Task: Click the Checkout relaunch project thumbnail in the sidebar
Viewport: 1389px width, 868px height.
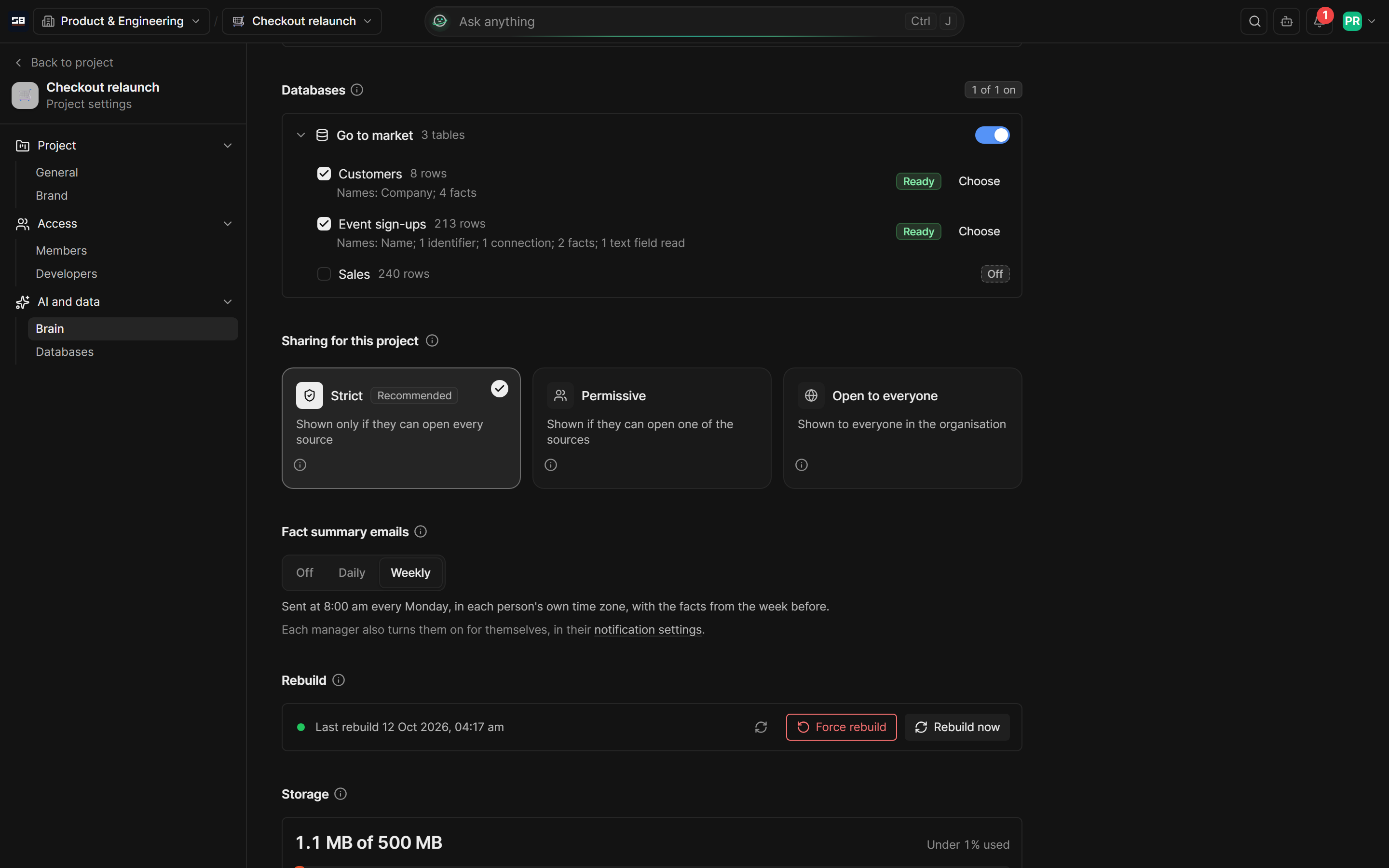Action: point(25,95)
